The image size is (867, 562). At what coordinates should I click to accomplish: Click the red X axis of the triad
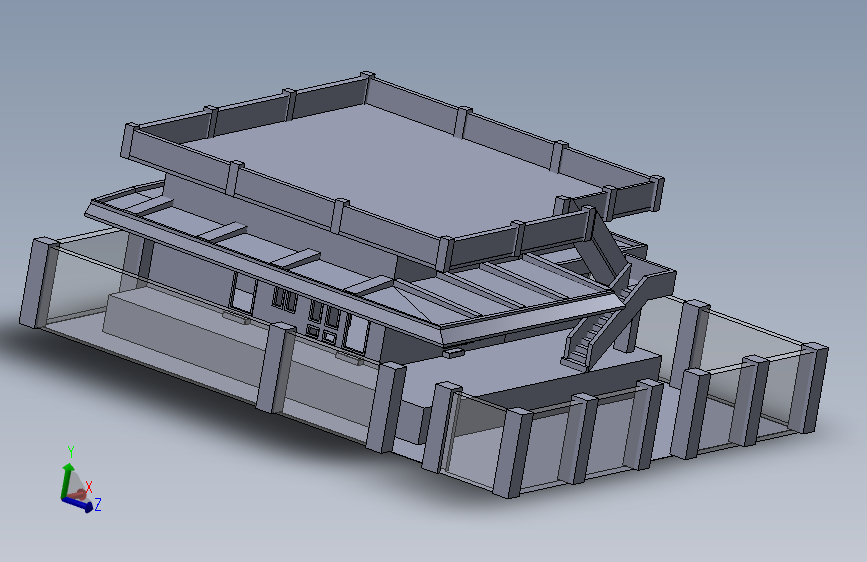point(78,494)
